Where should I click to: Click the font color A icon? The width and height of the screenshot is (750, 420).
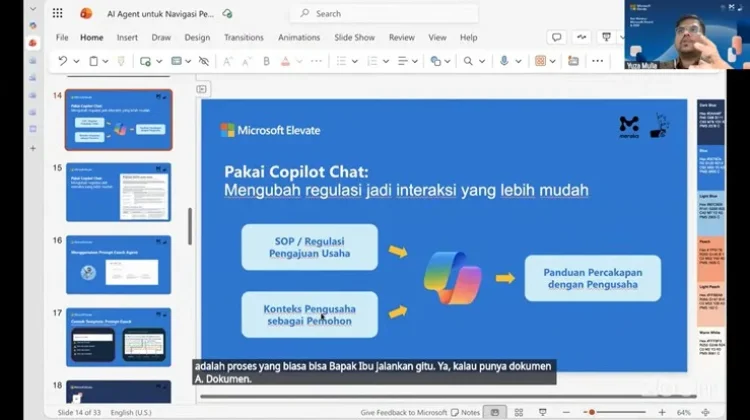[285, 61]
